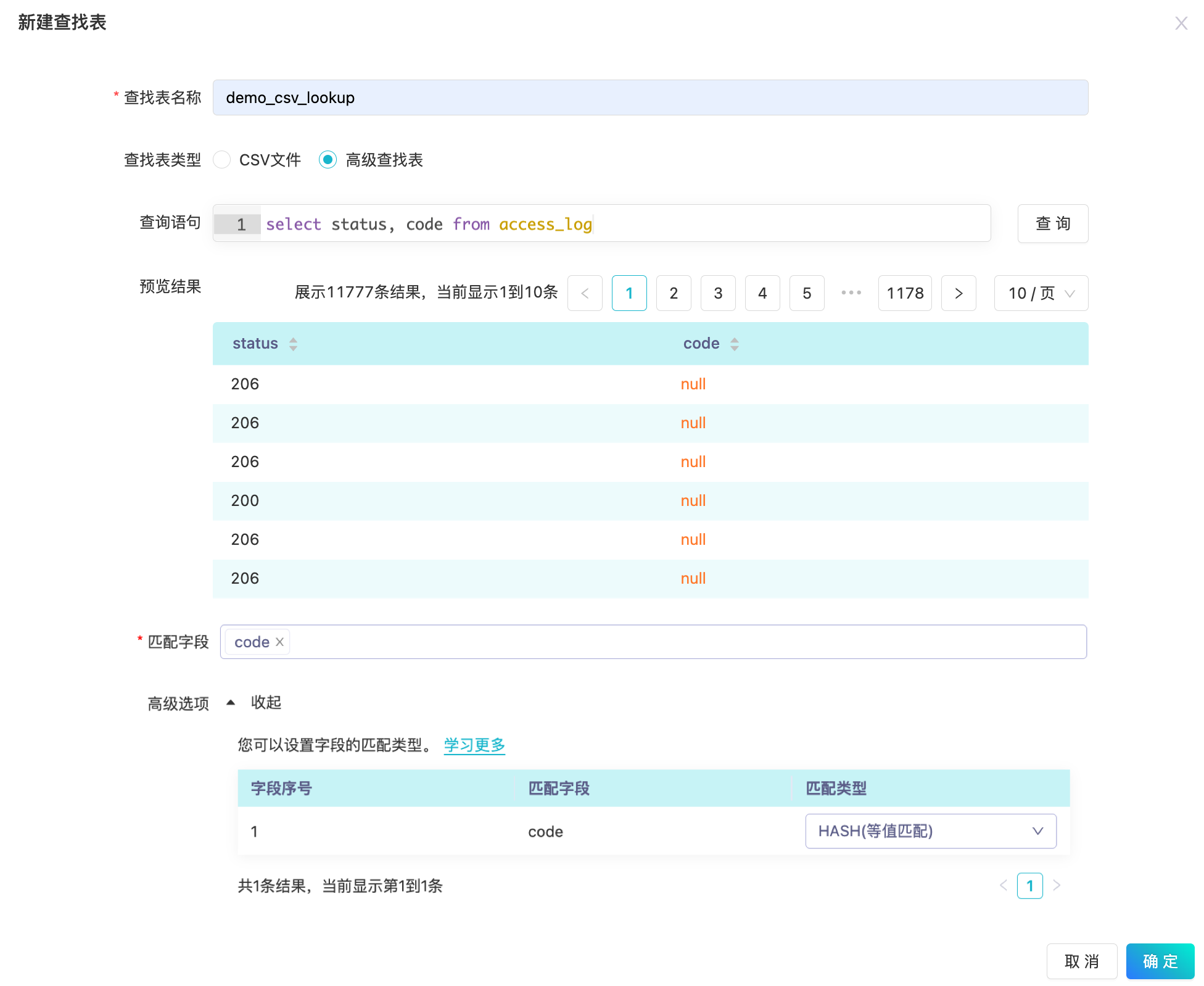Open preview results page 1
The width and height of the screenshot is (1204, 986).
tap(629, 293)
